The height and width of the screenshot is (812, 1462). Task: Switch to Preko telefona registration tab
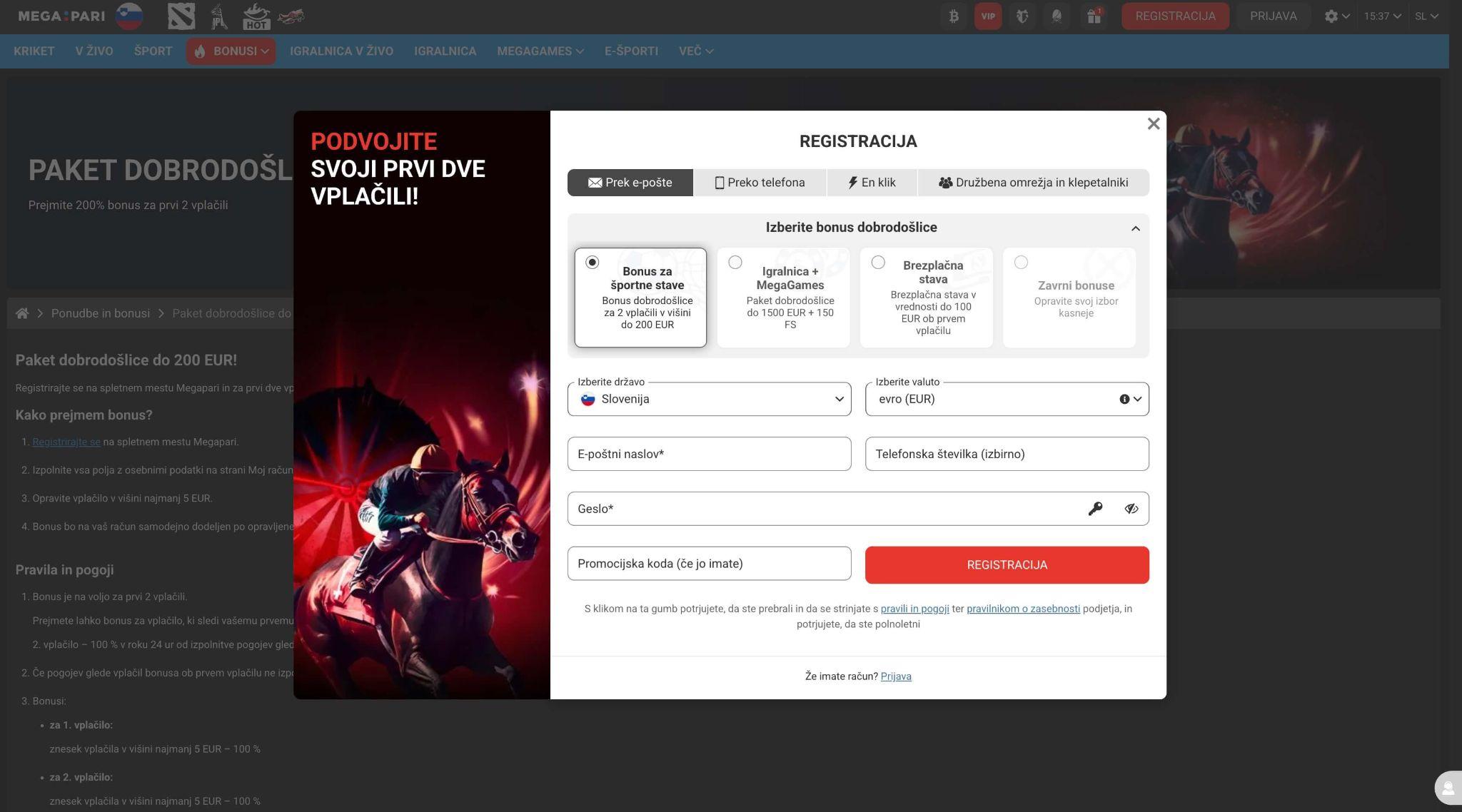pyautogui.click(x=760, y=183)
